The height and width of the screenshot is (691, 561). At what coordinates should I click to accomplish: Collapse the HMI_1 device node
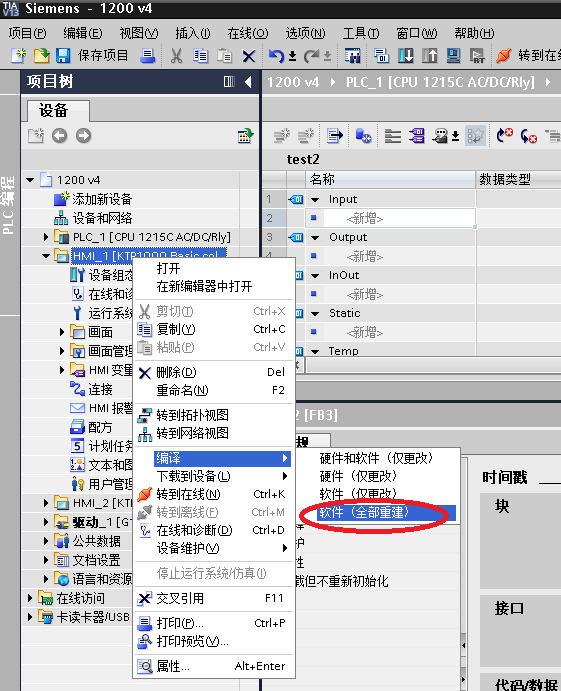46,256
